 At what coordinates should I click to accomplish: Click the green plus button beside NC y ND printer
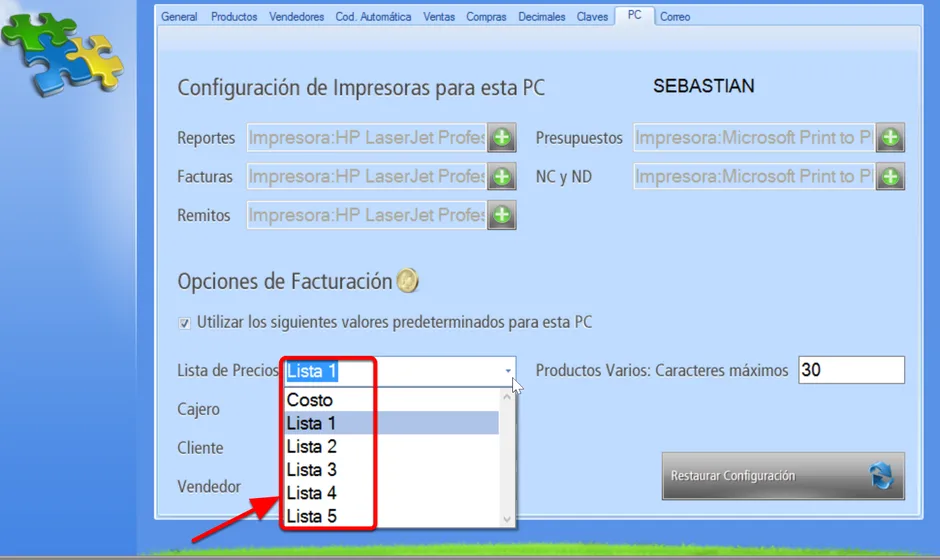coord(890,177)
